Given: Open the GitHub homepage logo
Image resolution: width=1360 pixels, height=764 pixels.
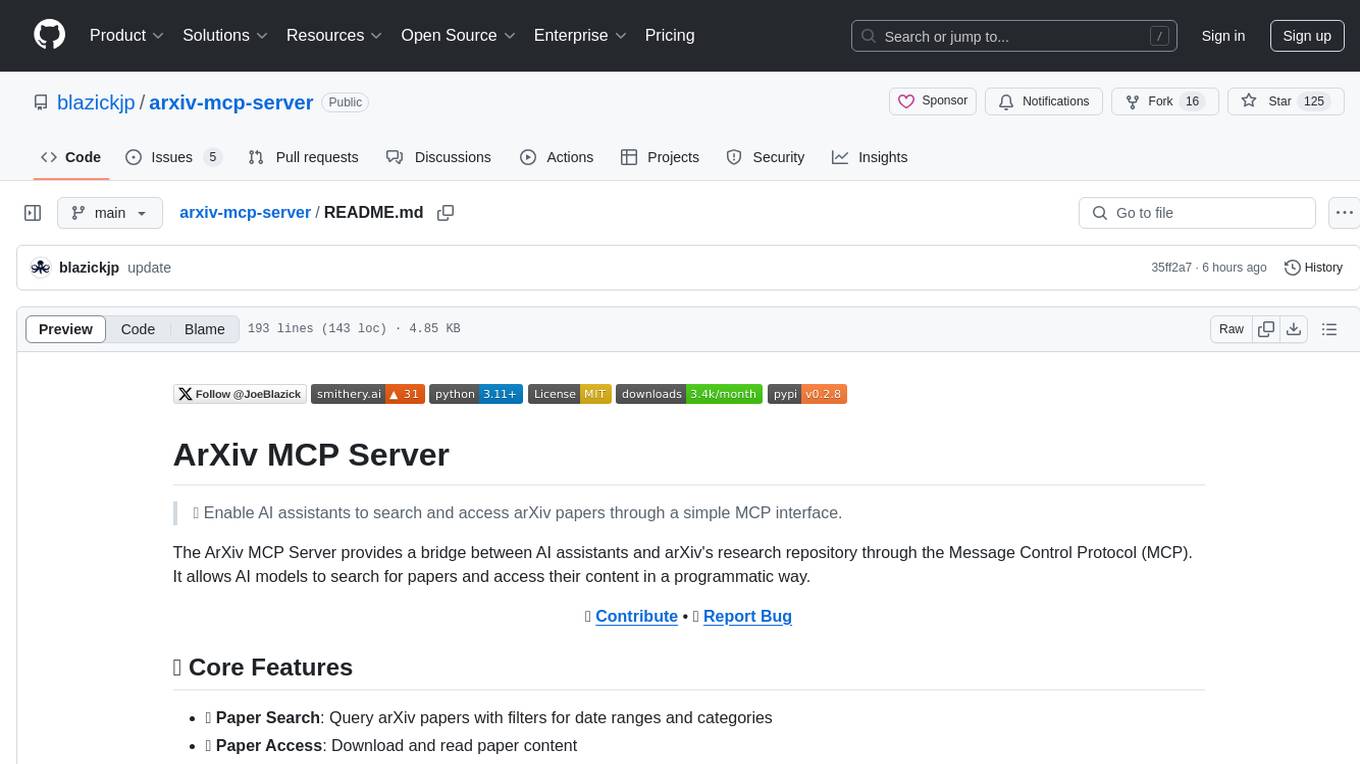Looking at the screenshot, I should (50, 35).
